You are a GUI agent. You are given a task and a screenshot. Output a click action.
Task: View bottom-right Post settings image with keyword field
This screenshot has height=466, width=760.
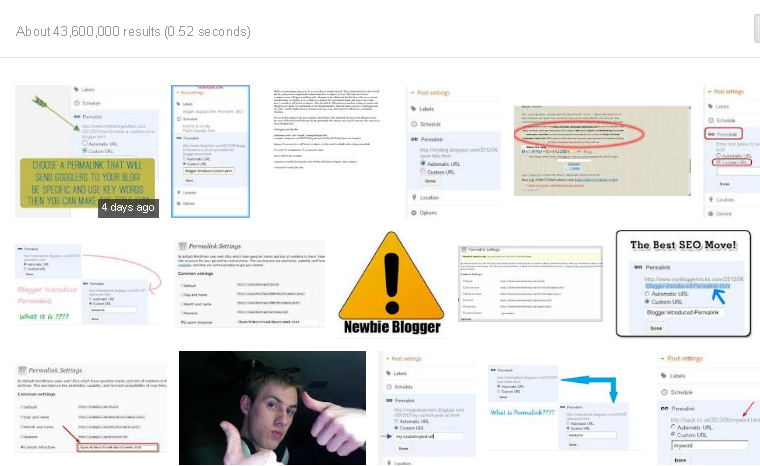click(x=708, y=408)
